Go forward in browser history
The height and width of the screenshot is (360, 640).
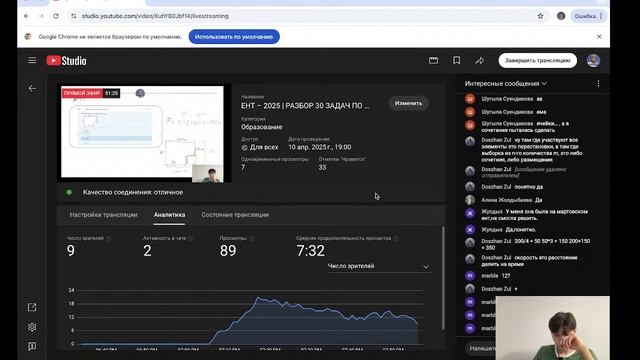[x=41, y=16]
